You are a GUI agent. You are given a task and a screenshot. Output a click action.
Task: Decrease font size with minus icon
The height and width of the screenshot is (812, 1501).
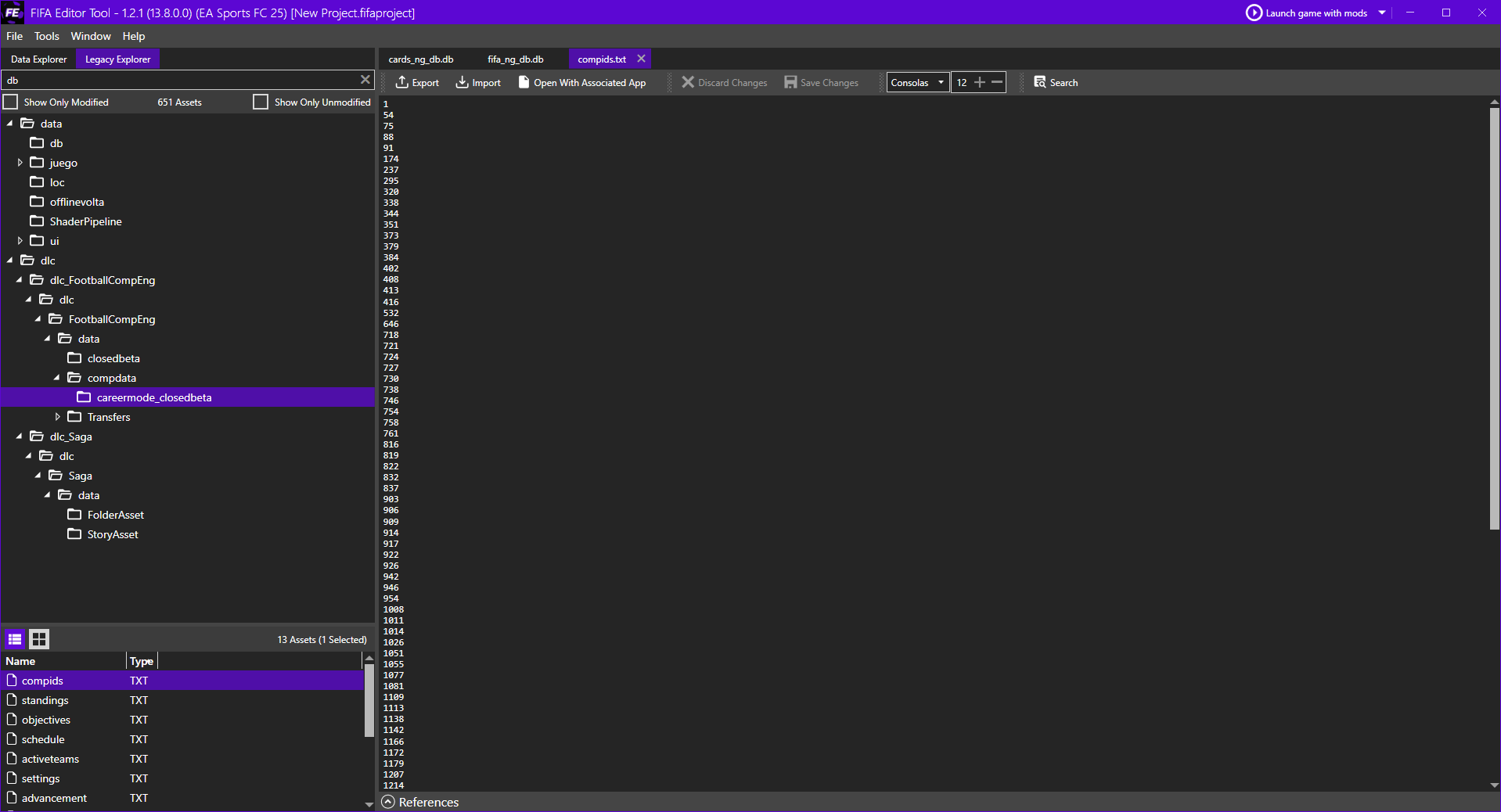pyautogui.click(x=997, y=82)
